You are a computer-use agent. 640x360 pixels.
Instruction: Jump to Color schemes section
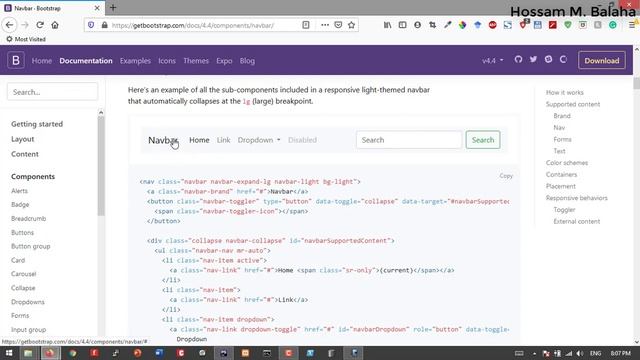point(567,163)
